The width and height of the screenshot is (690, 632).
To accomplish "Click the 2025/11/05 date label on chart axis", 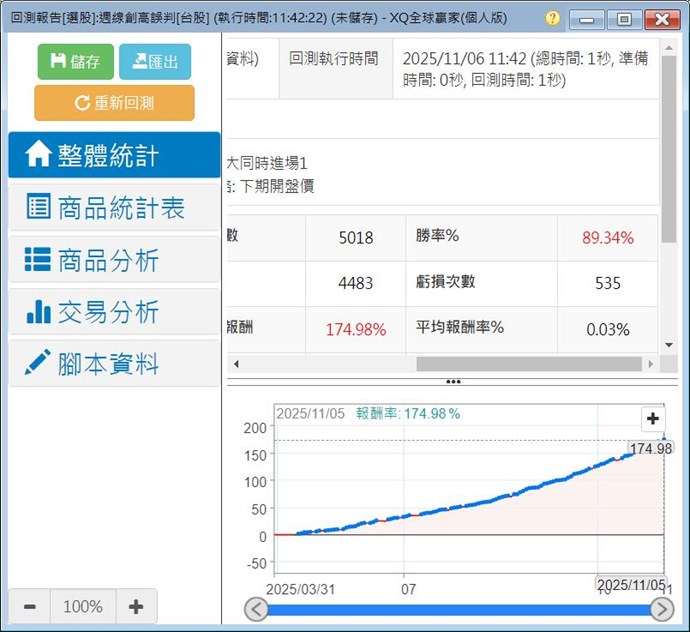I will coord(631,584).
